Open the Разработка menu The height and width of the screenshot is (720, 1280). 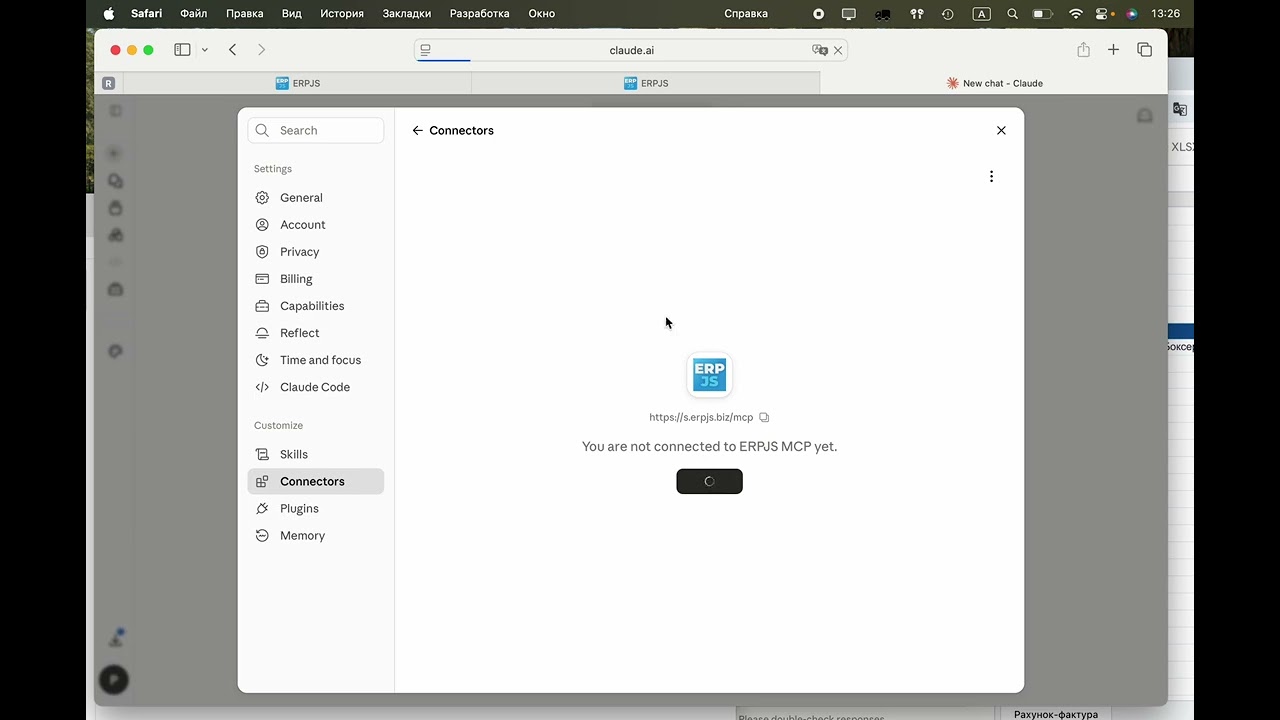click(479, 14)
